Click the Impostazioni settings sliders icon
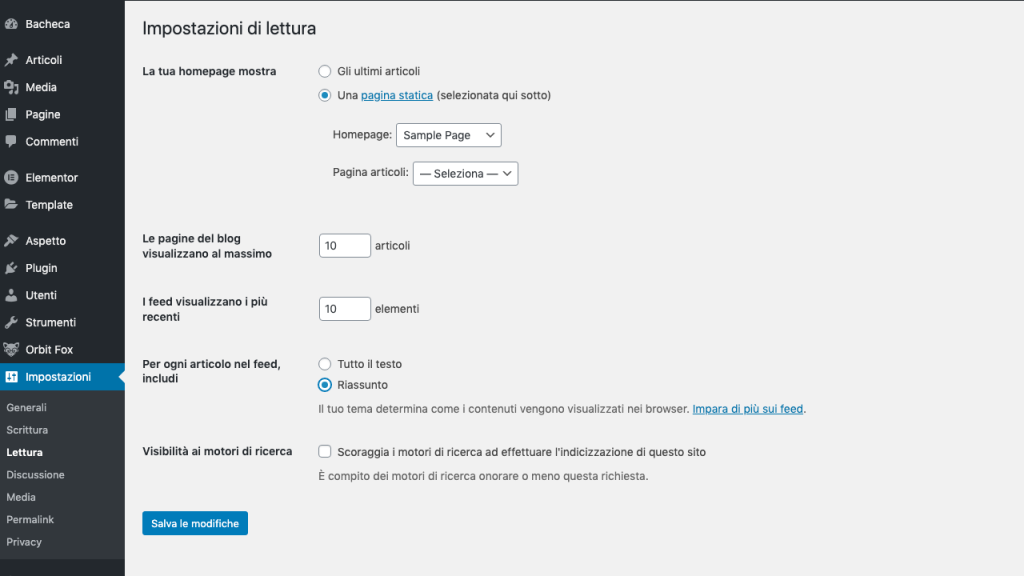Image resolution: width=1024 pixels, height=576 pixels. [11, 377]
